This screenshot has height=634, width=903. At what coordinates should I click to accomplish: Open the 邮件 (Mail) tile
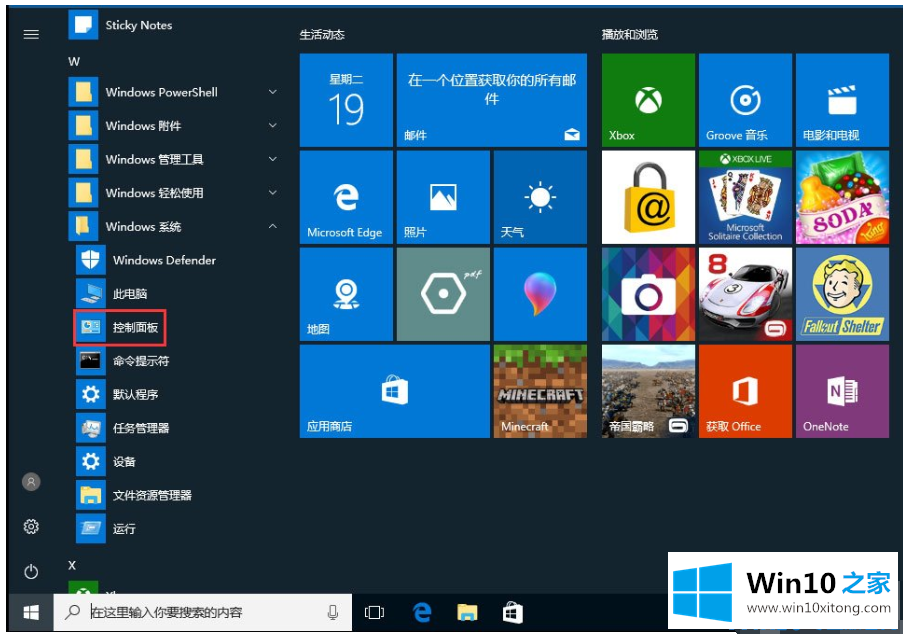(x=492, y=100)
